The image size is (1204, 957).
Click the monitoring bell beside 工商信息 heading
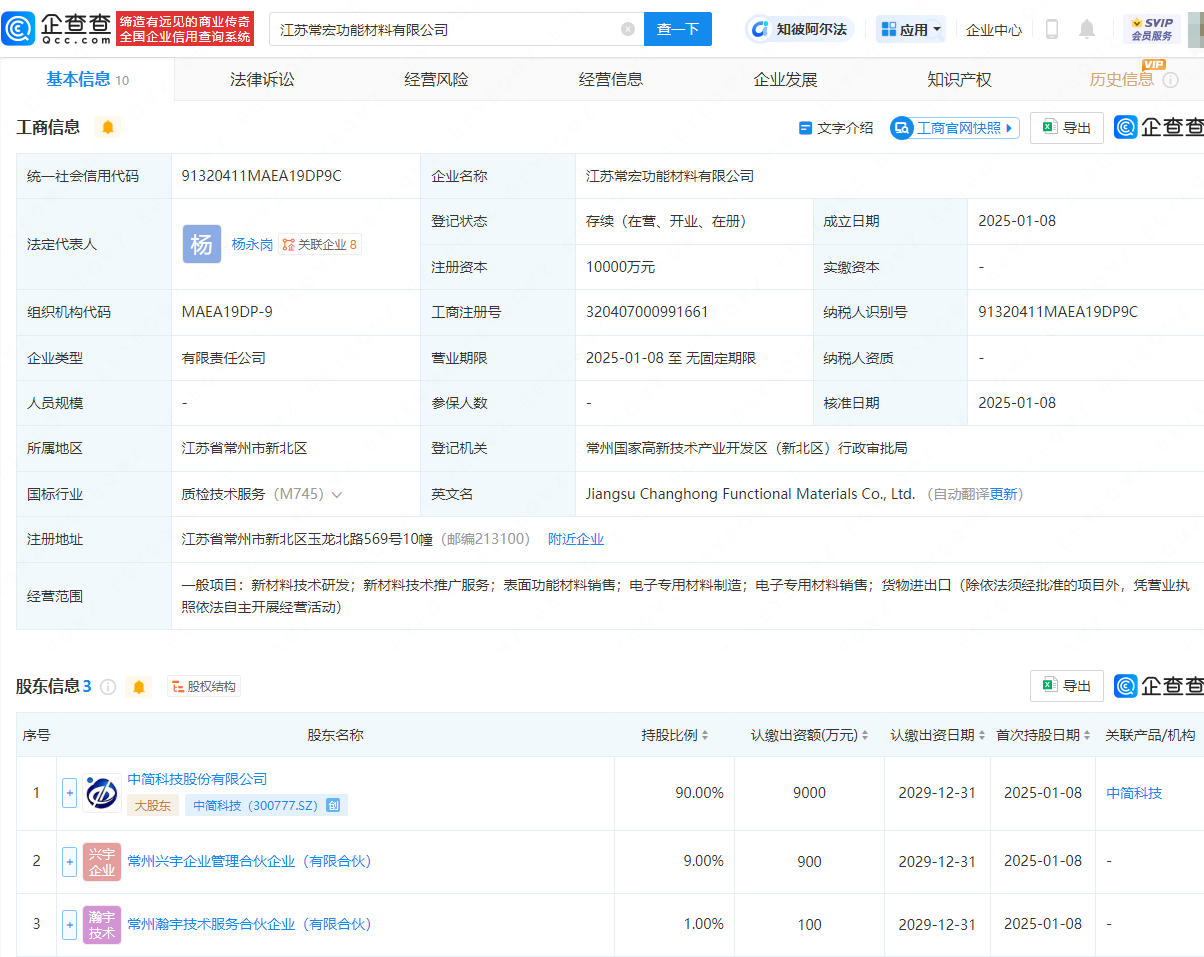point(108,128)
